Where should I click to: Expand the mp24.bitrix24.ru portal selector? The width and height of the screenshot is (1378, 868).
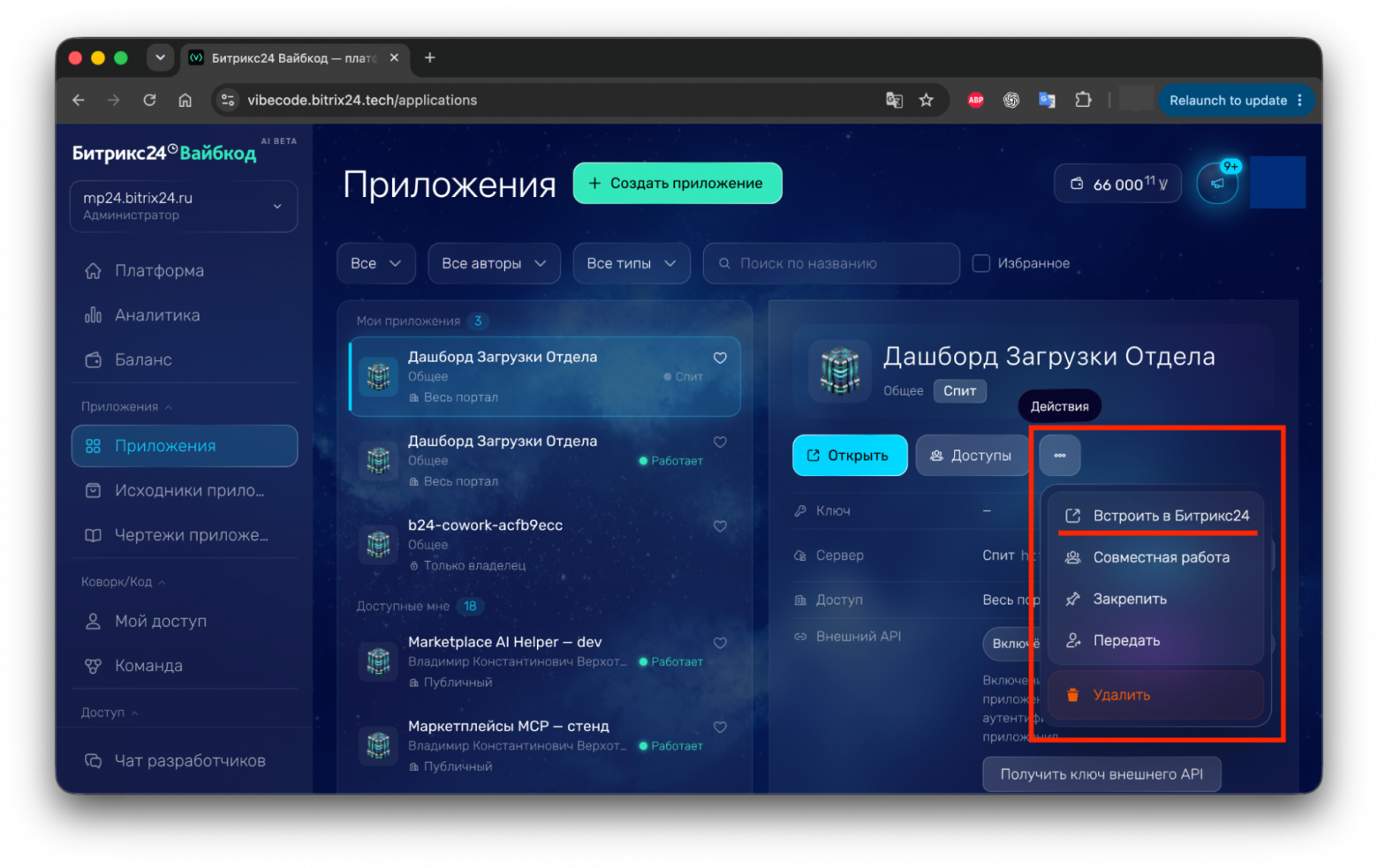pos(184,207)
